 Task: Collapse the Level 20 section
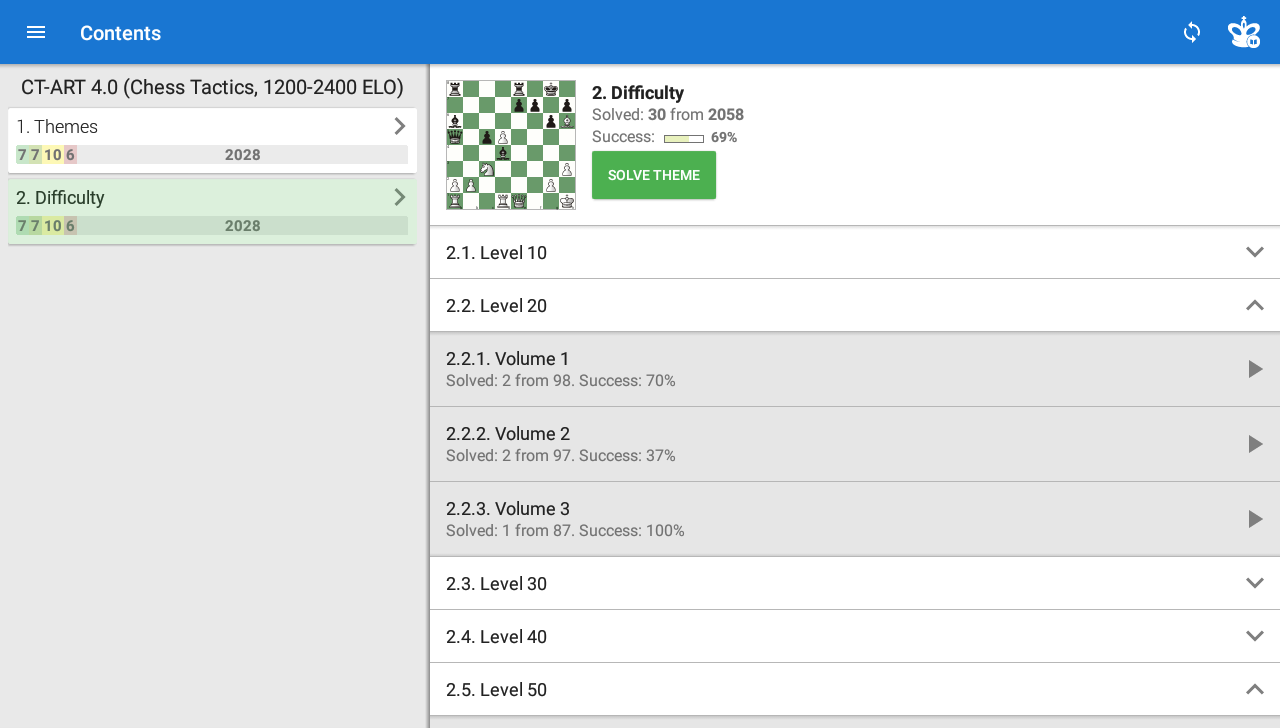click(1255, 305)
